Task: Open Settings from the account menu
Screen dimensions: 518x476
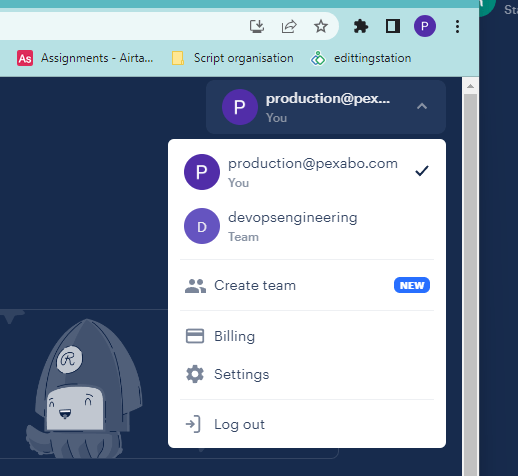Action: point(307,374)
